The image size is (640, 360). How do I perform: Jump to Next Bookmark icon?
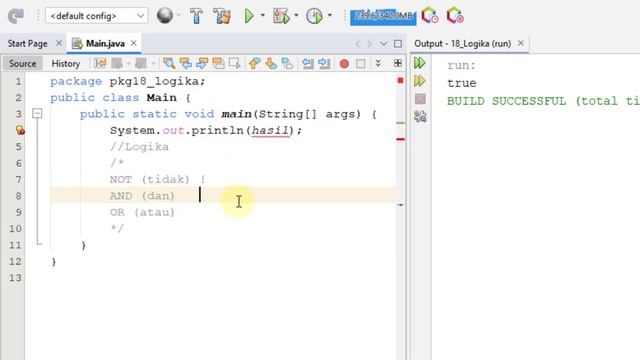(271, 63)
